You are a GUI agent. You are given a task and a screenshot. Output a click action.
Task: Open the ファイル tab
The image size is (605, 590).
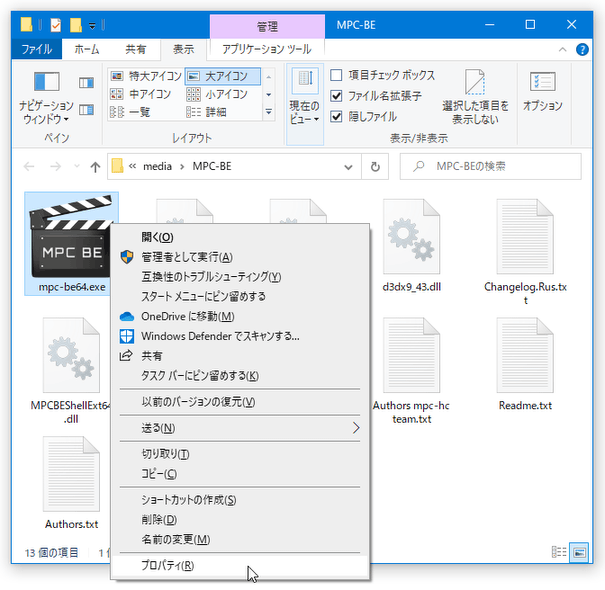[37, 49]
